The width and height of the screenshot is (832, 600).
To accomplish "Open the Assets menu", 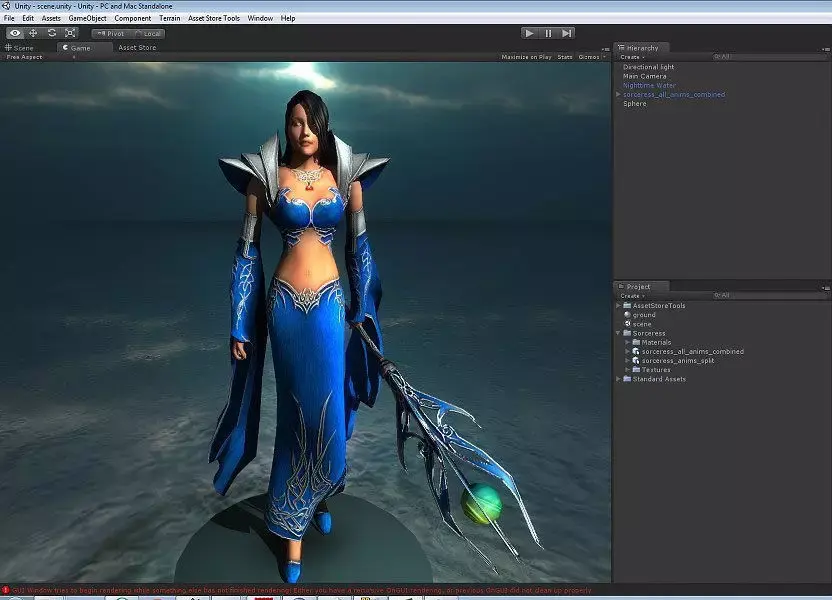I will 51,18.
